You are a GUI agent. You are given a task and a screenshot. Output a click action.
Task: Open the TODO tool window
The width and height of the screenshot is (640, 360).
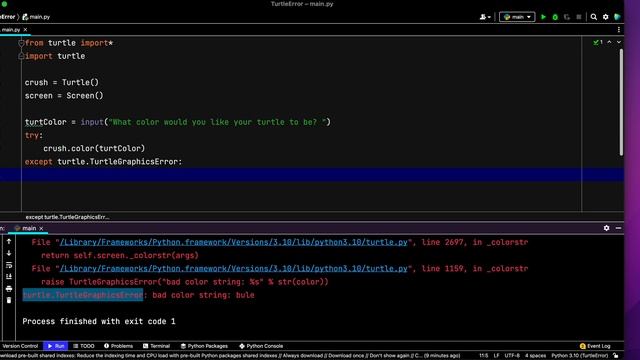[84, 346]
